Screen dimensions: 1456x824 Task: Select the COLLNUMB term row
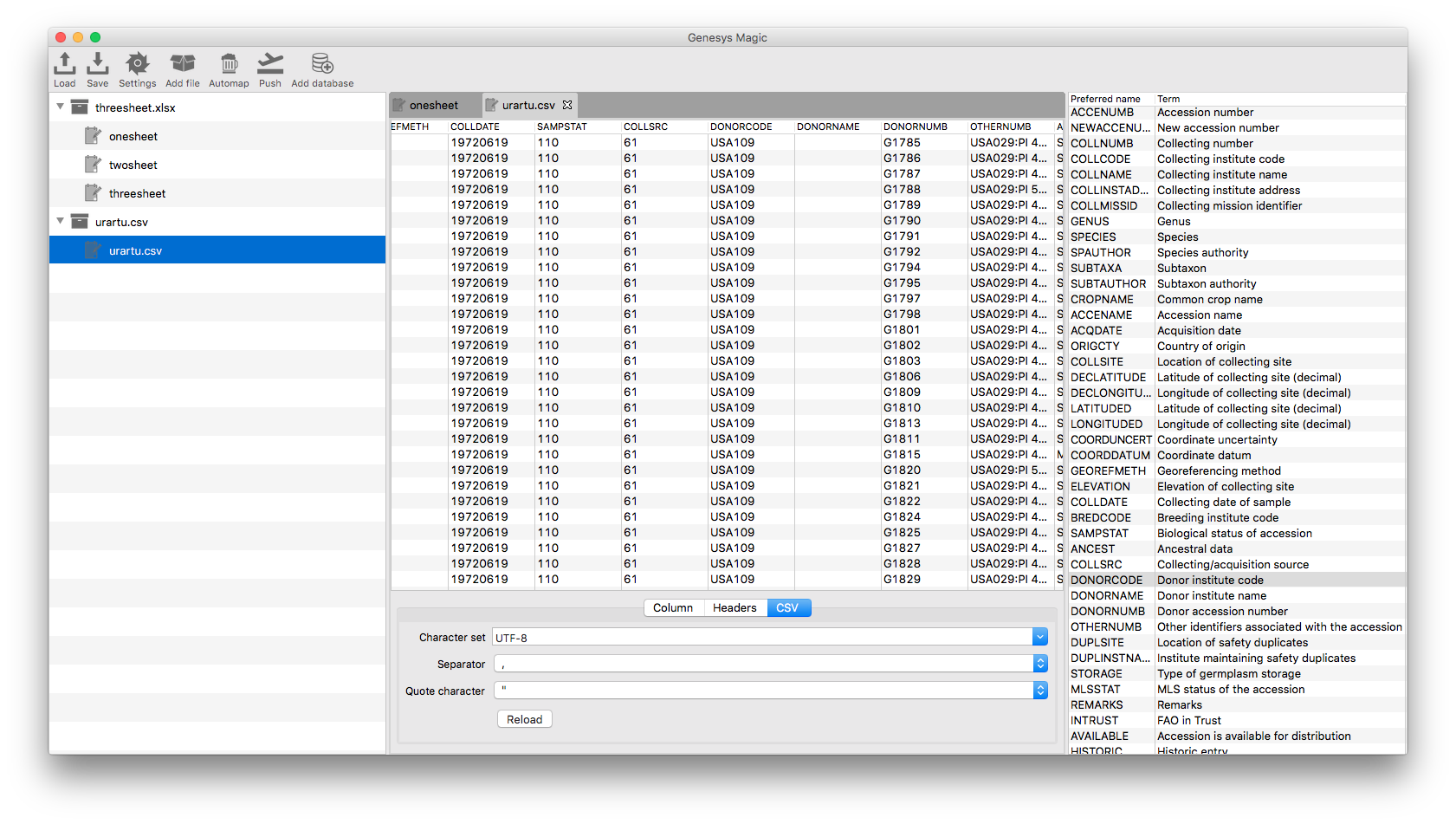(1237, 143)
